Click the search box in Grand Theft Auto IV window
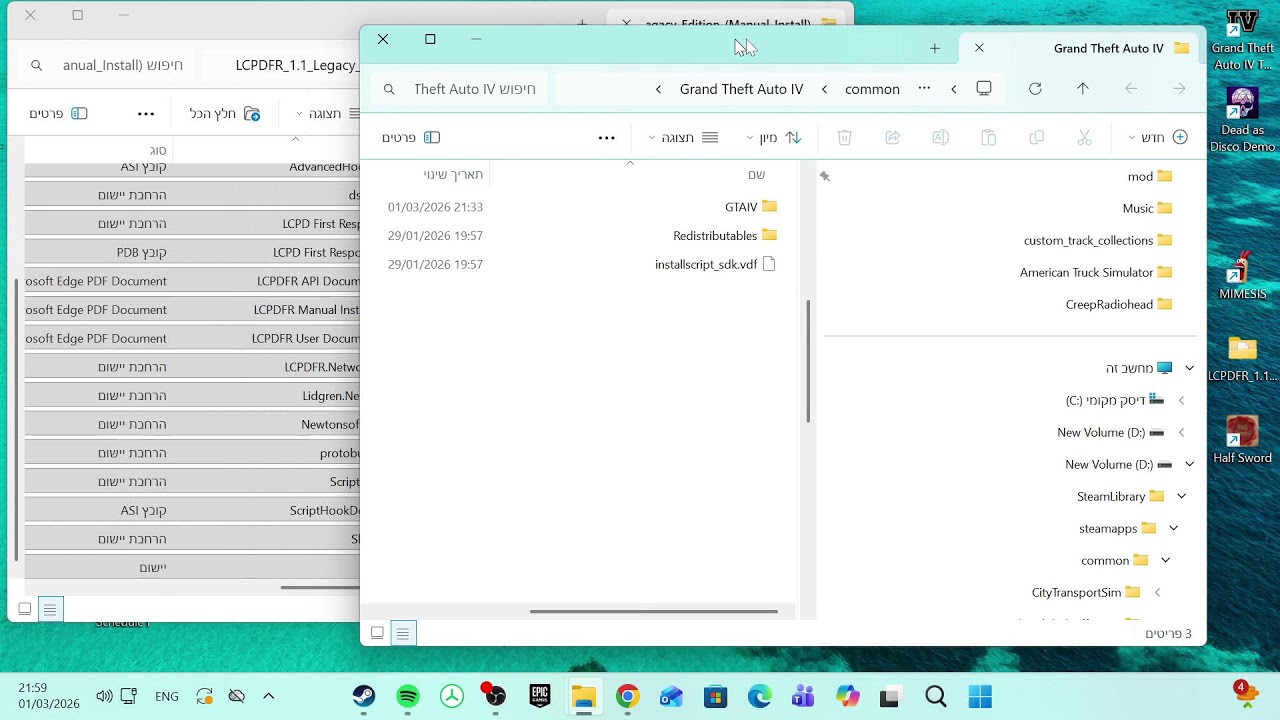 tap(461, 89)
